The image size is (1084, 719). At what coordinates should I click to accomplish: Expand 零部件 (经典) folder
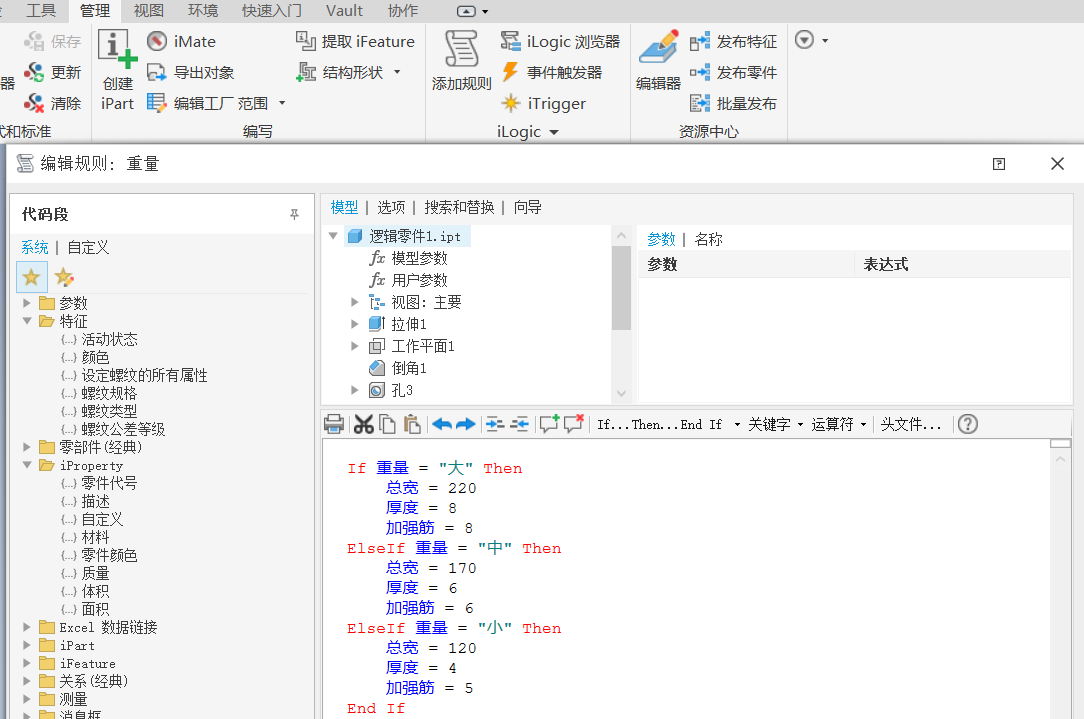pos(26,447)
